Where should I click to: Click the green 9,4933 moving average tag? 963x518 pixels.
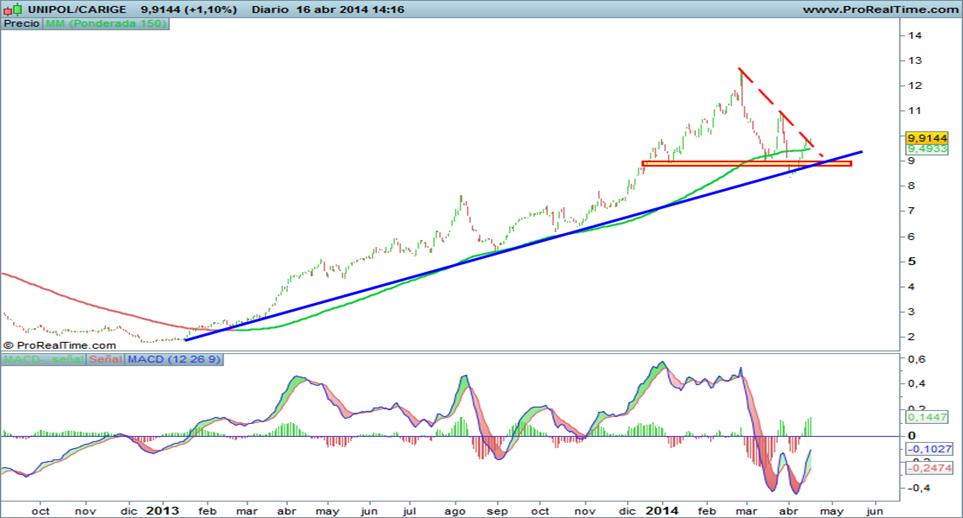coord(927,149)
